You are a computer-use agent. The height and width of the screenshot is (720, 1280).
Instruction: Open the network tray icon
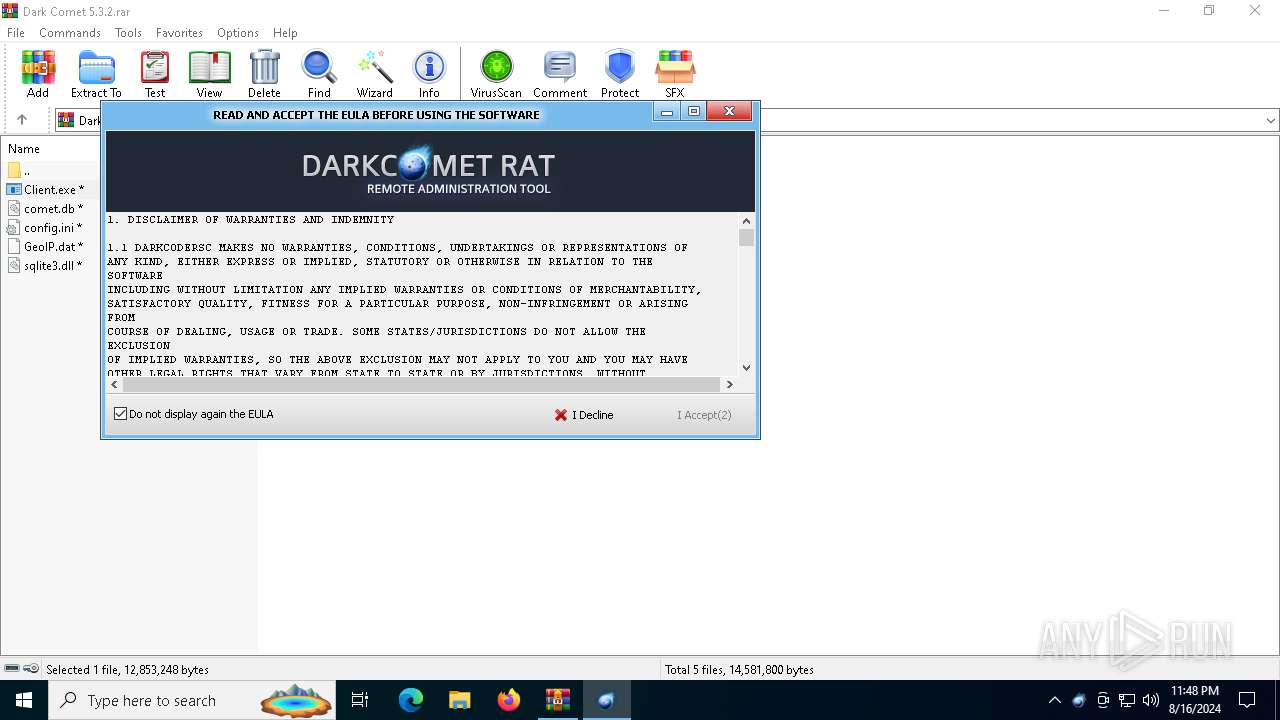pyautogui.click(x=1127, y=700)
